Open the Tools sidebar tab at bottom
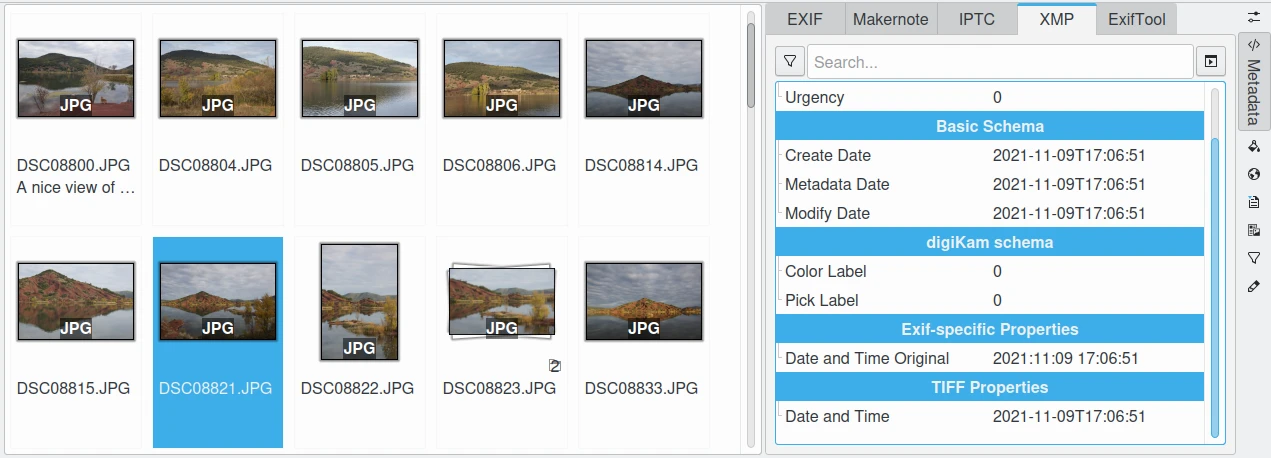This screenshot has height=458, width=1271. (1254, 286)
